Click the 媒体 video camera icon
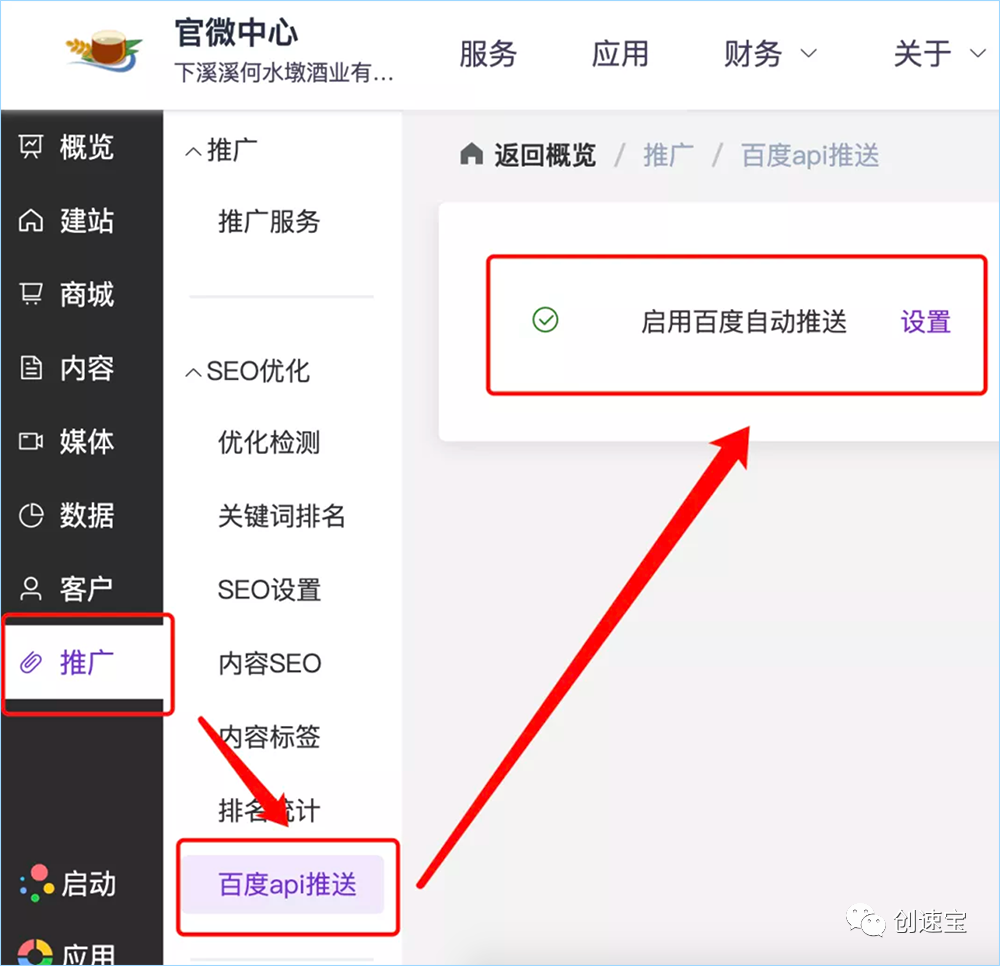Image resolution: width=1000 pixels, height=966 pixels. (31, 441)
